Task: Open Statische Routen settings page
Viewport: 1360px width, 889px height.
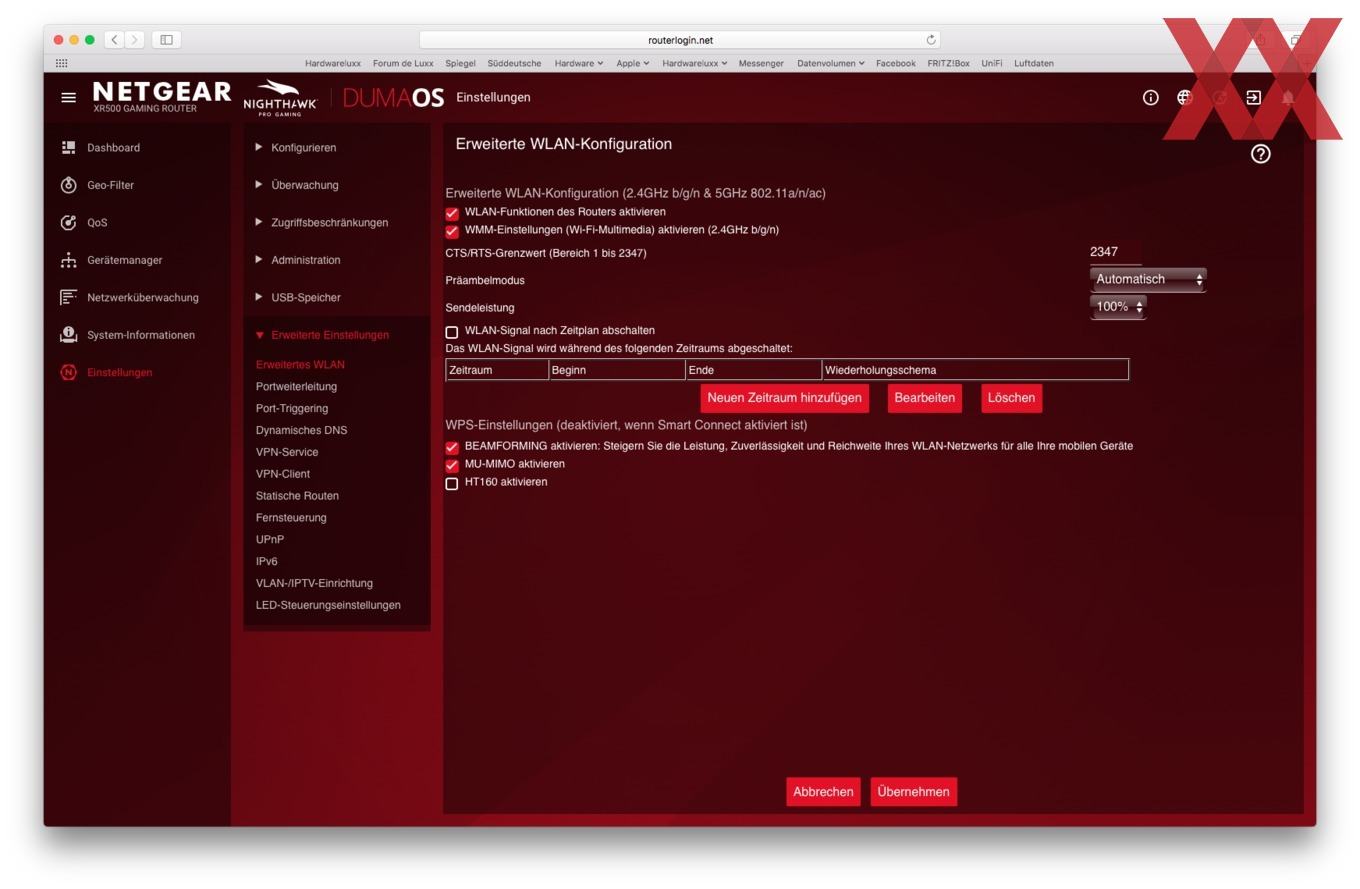Action: click(297, 497)
